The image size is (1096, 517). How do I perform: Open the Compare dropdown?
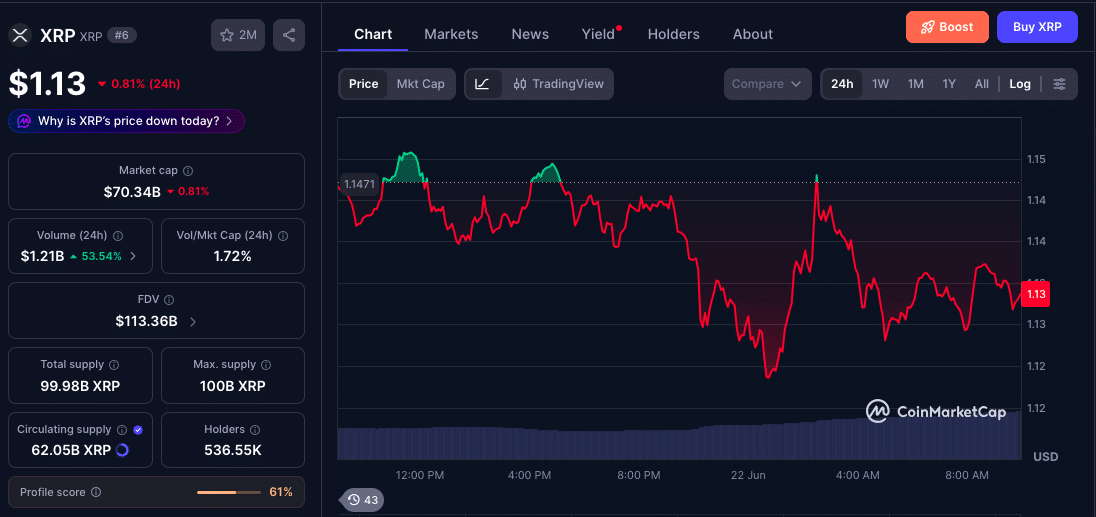click(x=767, y=84)
